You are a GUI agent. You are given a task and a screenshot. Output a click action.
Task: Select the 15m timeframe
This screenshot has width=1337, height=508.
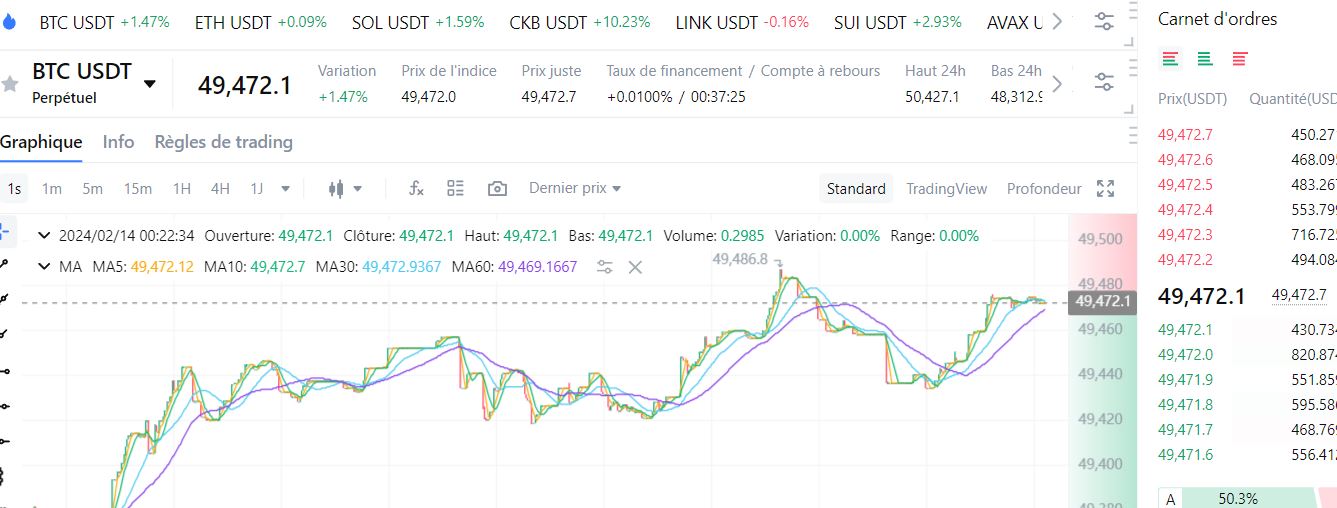click(x=137, y=188)
